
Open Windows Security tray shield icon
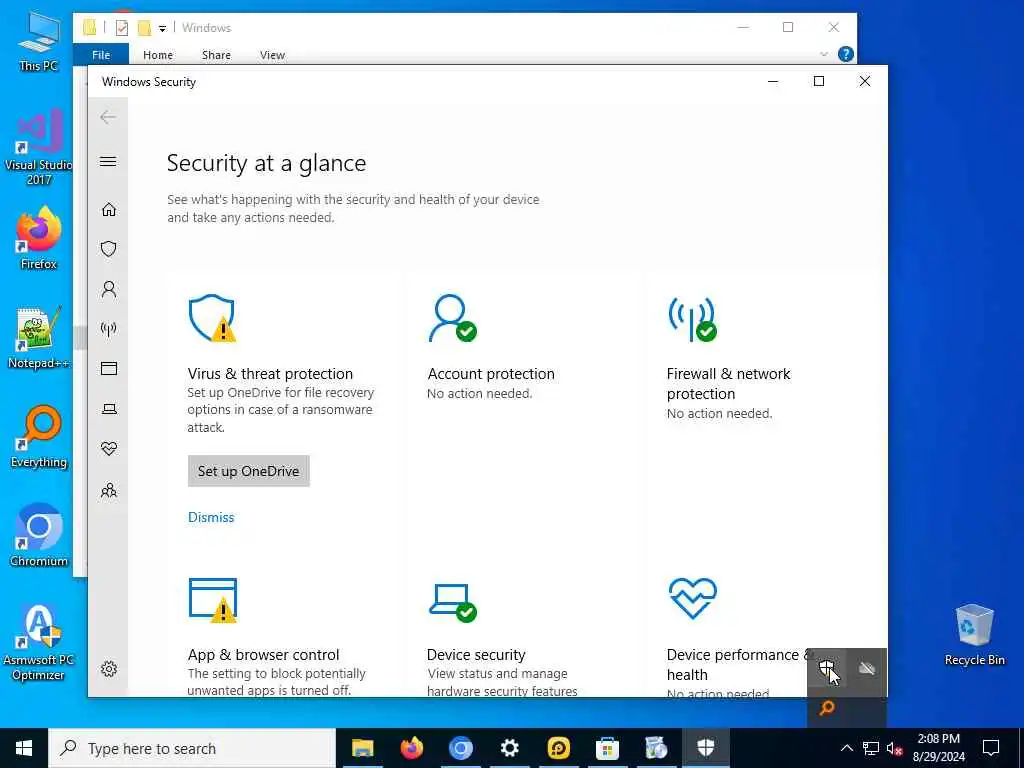tap(827, 668)
